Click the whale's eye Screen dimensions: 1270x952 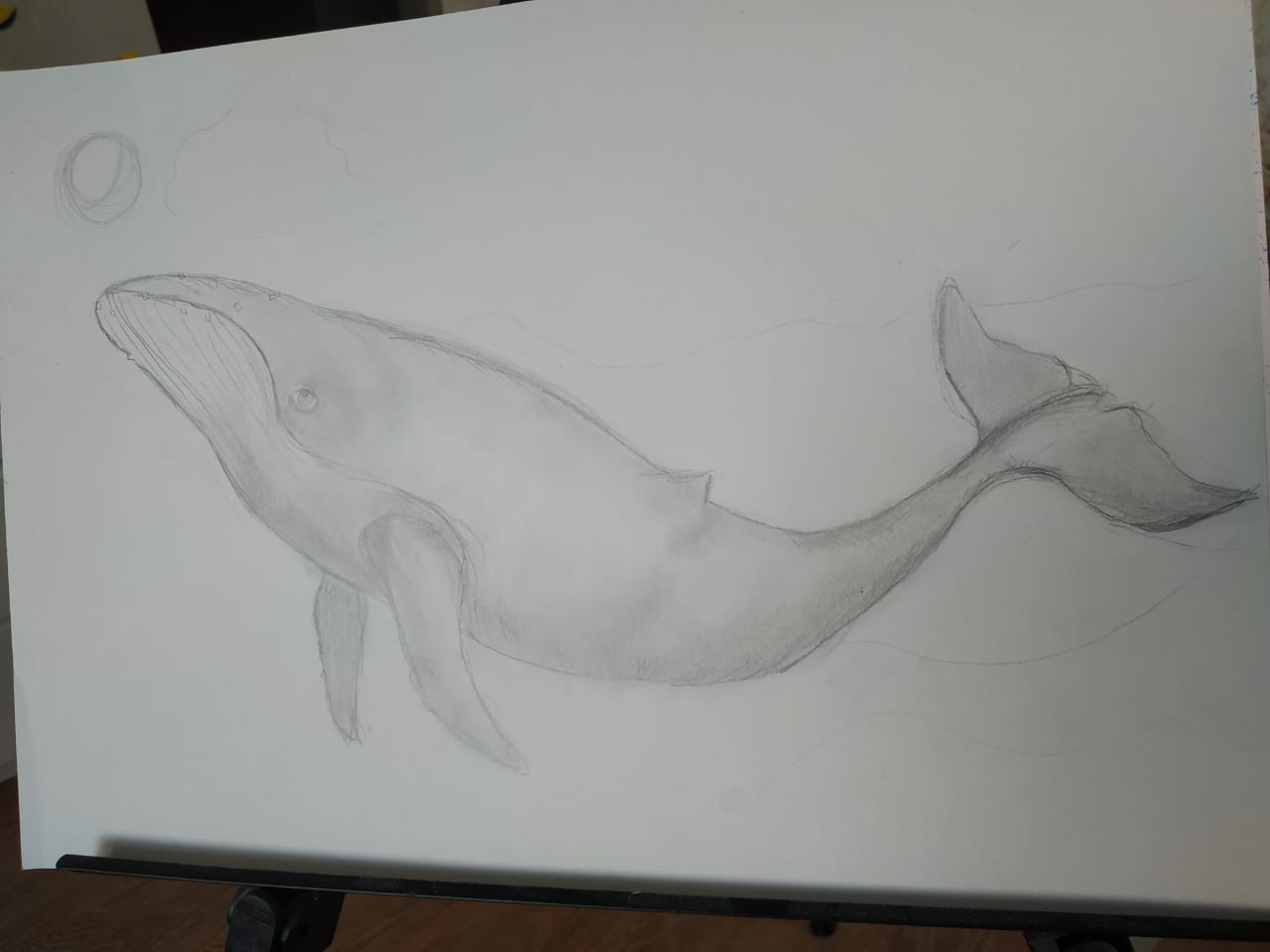pyautogui.click(x=305, y=399)
